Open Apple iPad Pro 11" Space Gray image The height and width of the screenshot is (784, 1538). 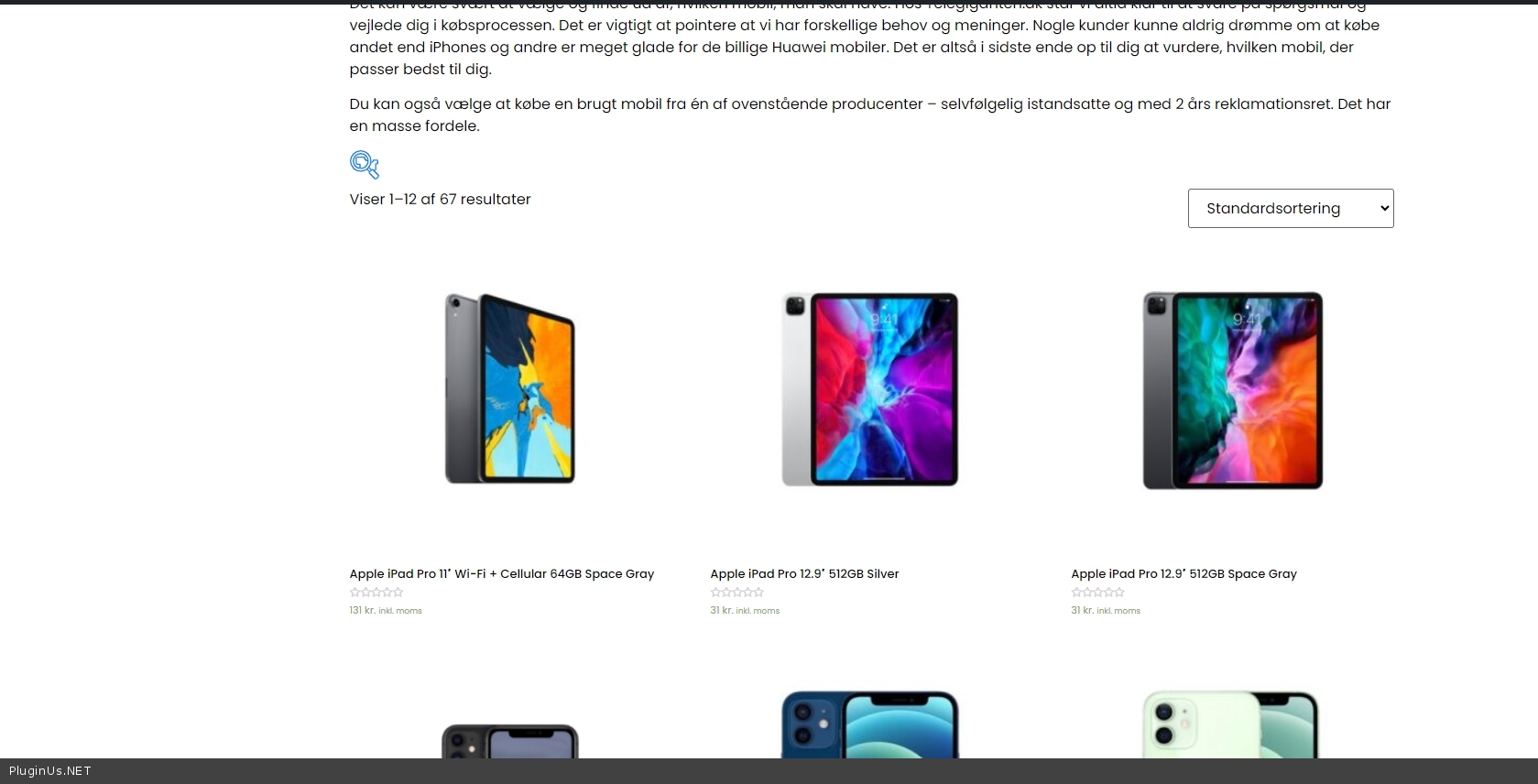(x=509, y=389)
